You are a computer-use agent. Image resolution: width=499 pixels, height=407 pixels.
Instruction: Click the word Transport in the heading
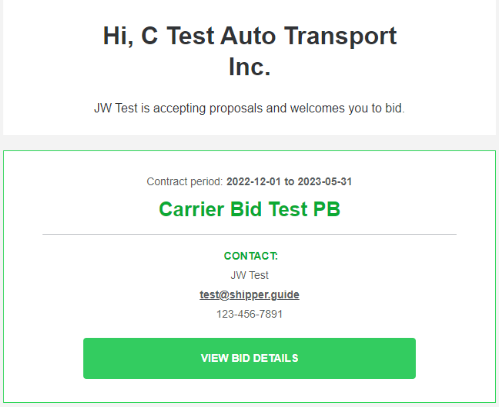pos(340,36)
